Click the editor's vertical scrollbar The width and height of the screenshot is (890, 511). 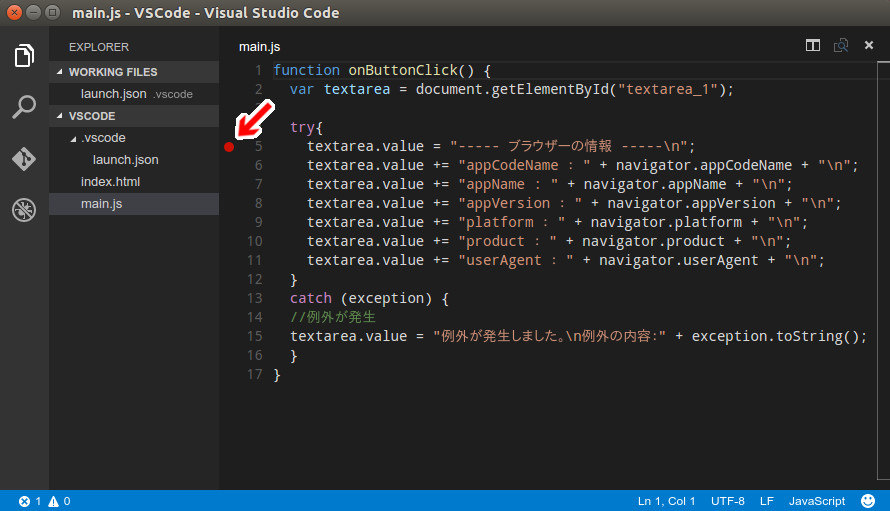[883, 271]
